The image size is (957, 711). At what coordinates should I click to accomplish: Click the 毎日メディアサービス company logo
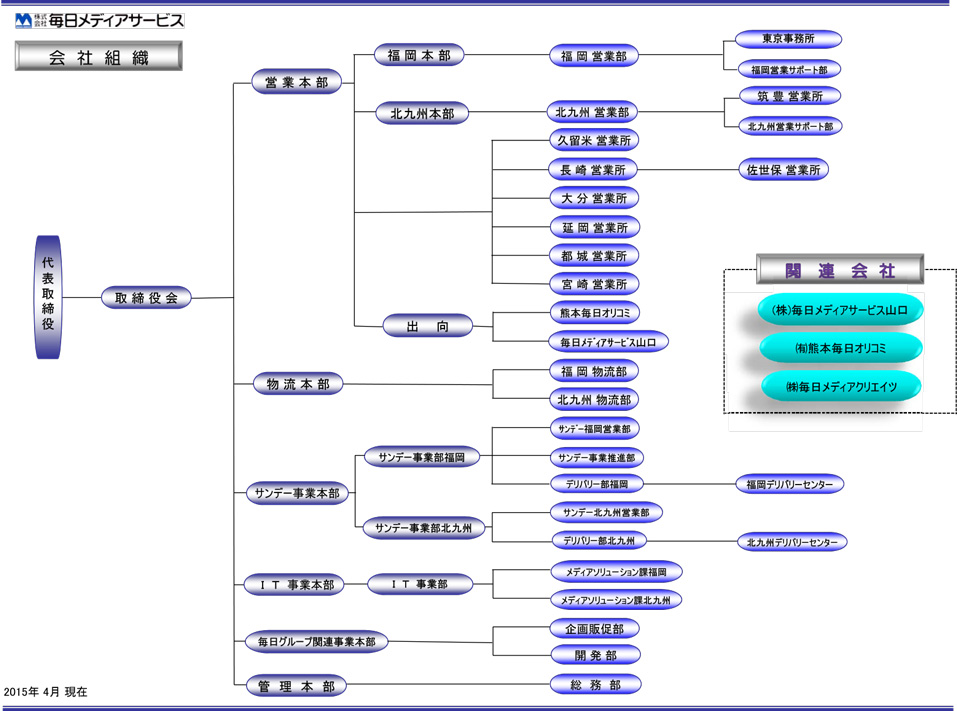[x=99, y=21]
